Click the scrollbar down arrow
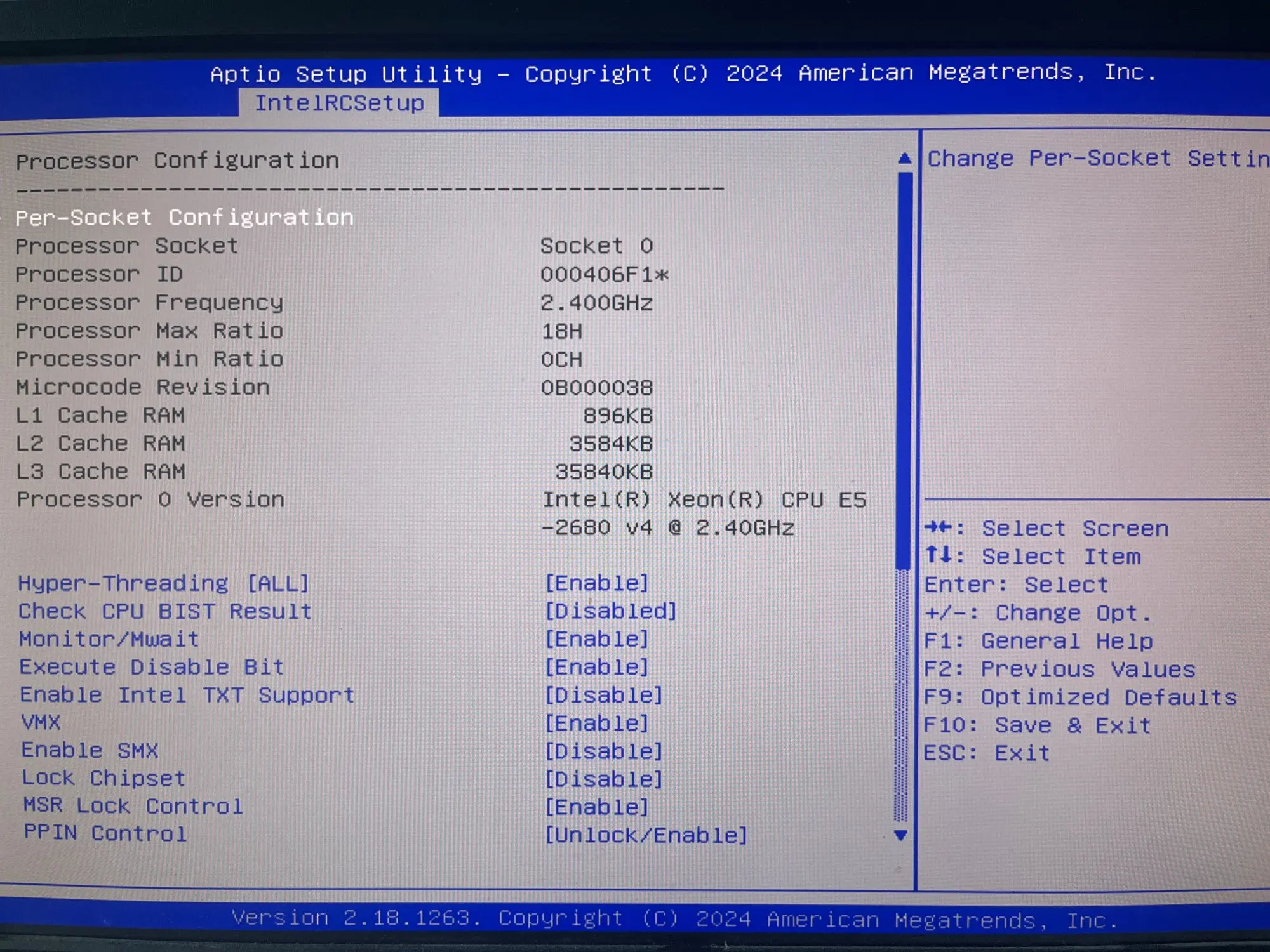This screenshot has width=1270, height=952. tap(900, 835)
